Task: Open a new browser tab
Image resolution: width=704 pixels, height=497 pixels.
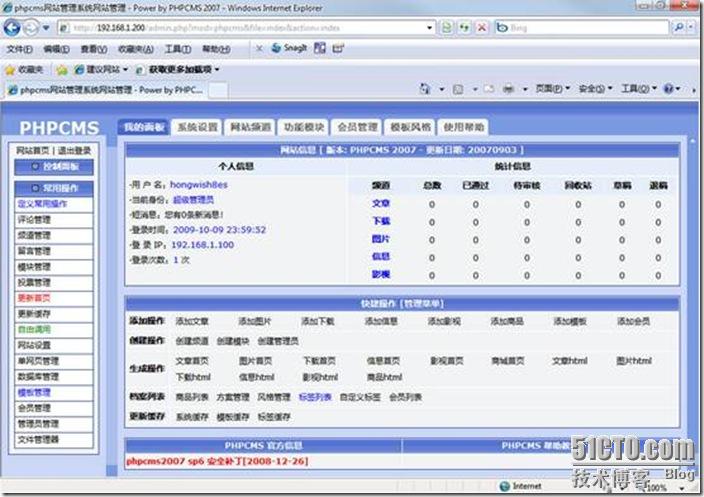Action: [x=218, y=90]
